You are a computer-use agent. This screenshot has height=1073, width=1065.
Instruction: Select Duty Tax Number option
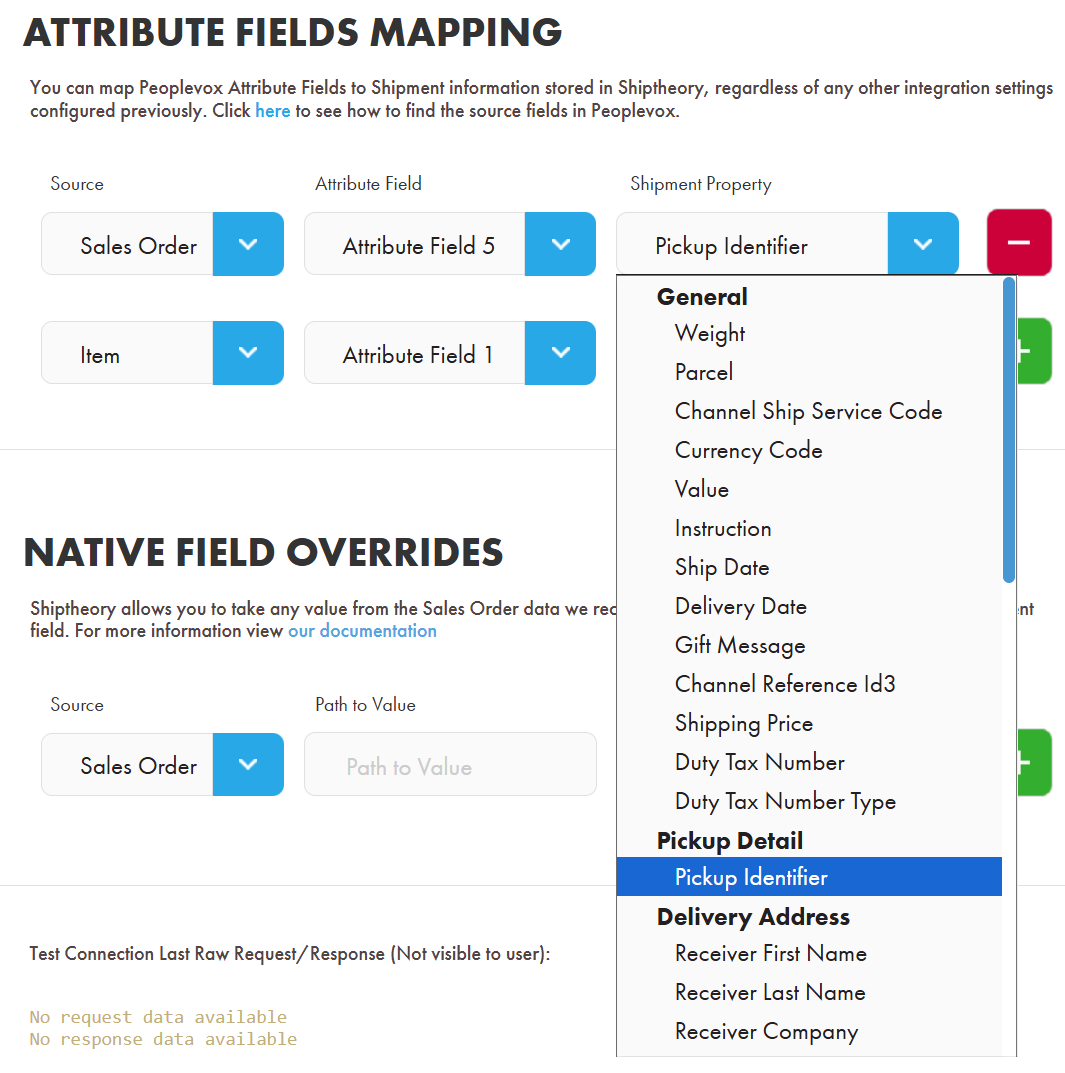tap(809, 762)
